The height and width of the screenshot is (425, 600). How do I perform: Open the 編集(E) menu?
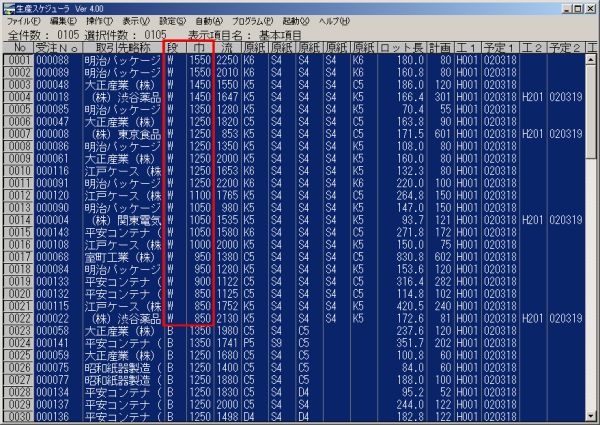tap(64, 21)
